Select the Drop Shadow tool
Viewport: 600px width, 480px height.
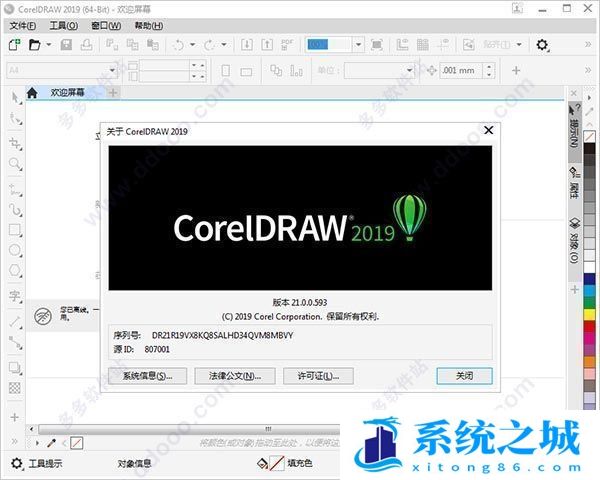coord(15,368)
